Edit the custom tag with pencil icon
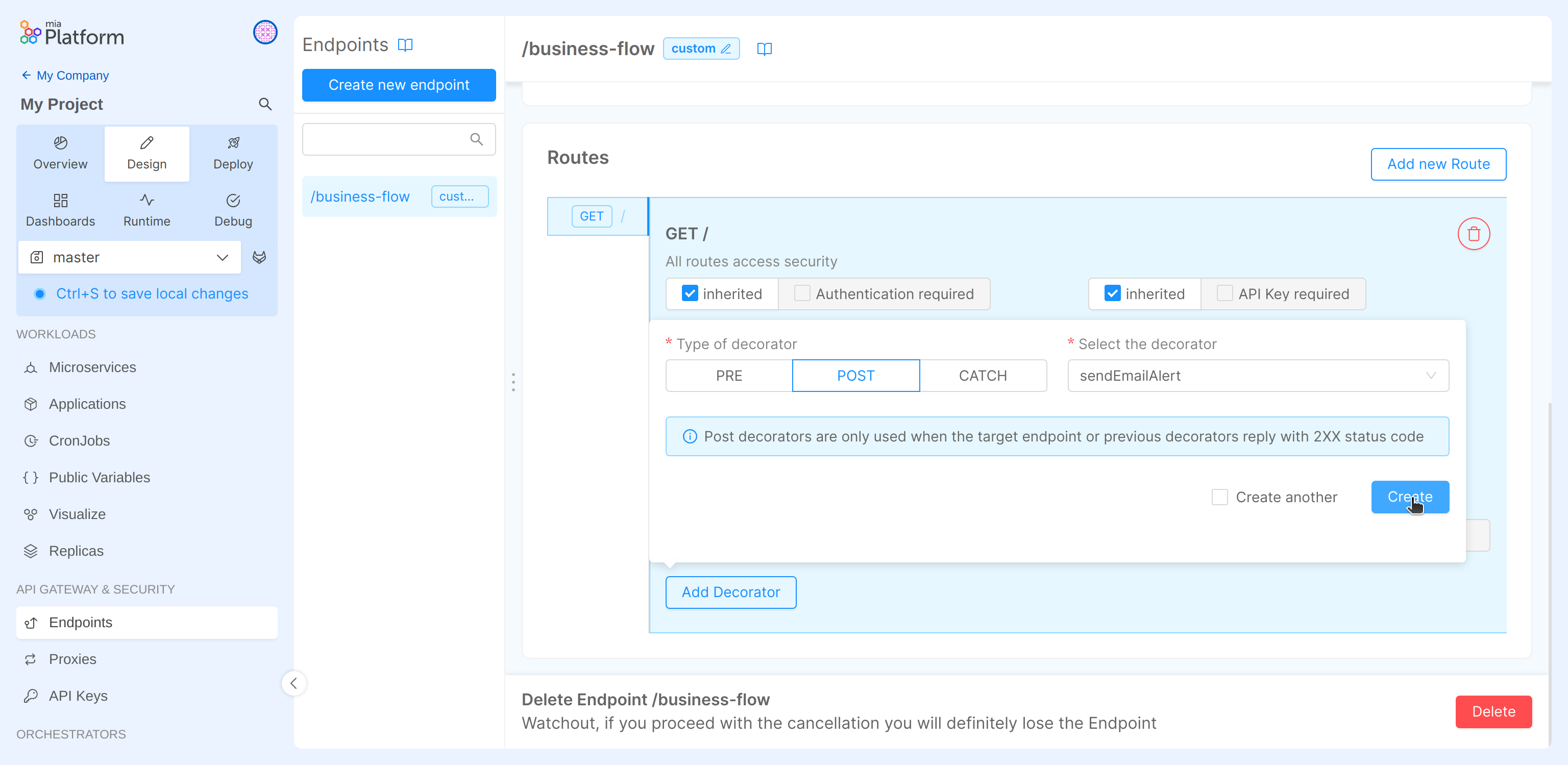Image resolution: width=1568 pixels, height=765 pixels. [726, 48]
